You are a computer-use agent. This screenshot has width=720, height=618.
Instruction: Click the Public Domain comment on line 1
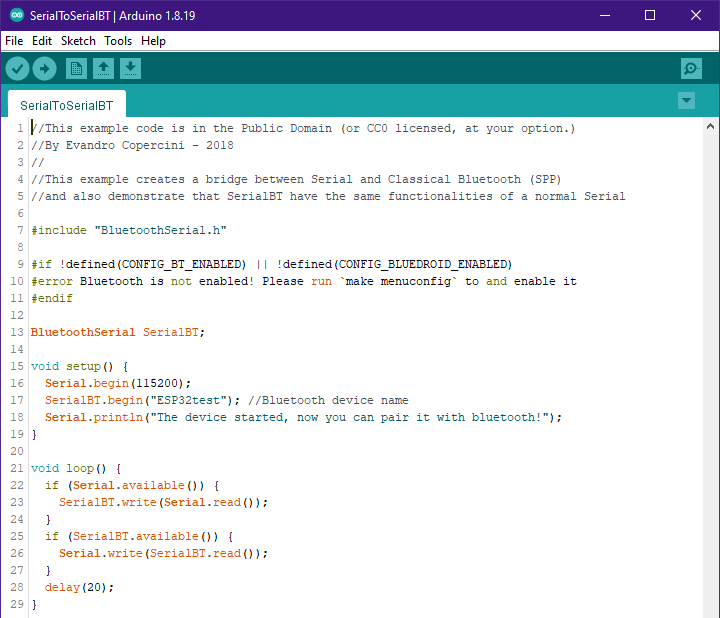(303, 128)
